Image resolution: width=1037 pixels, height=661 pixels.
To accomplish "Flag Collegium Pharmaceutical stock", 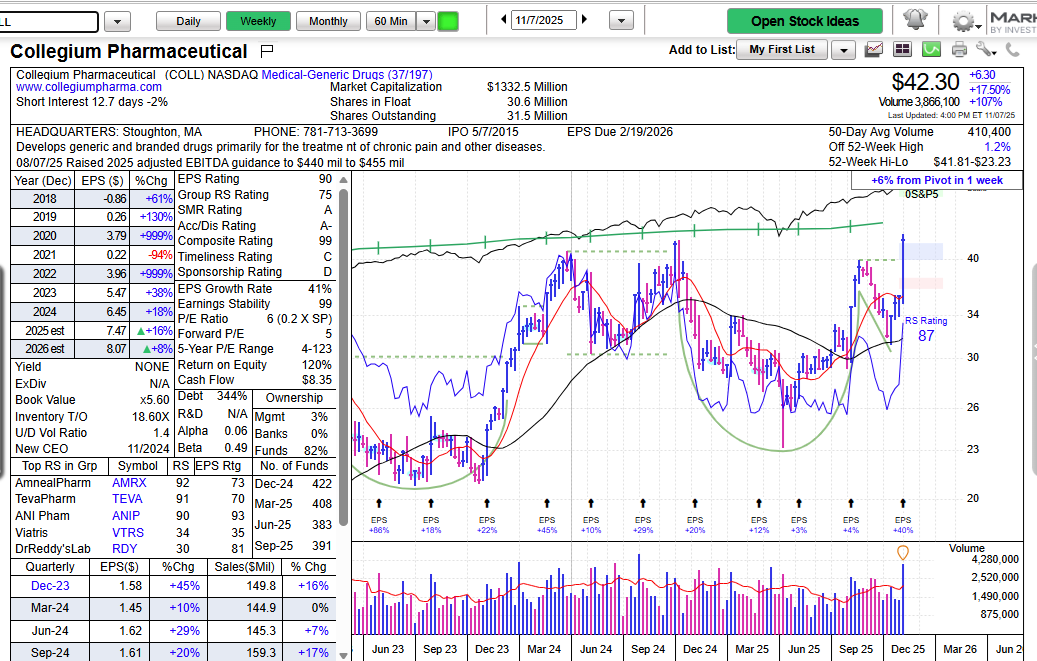I will [266, 51].
